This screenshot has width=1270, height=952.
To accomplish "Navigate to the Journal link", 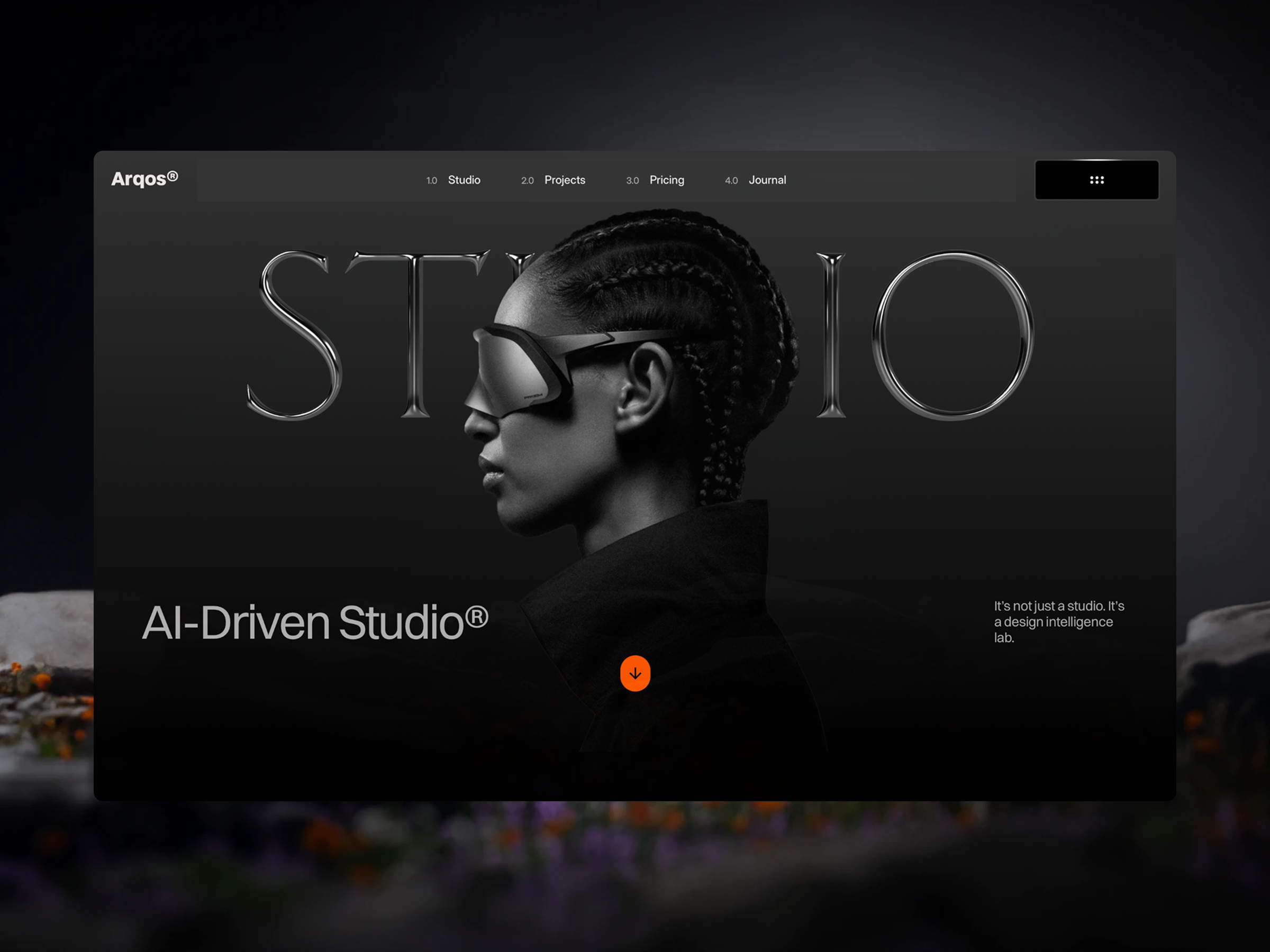I will pyautogui.click(x=767, y=180).
